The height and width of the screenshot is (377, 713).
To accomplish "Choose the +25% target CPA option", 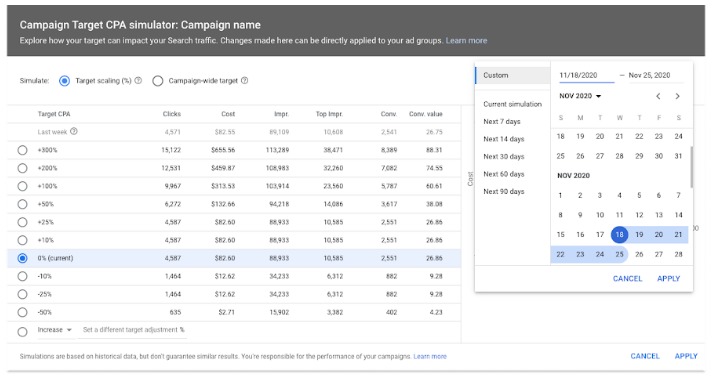I will pyautogui.click(x=22, y=222).
